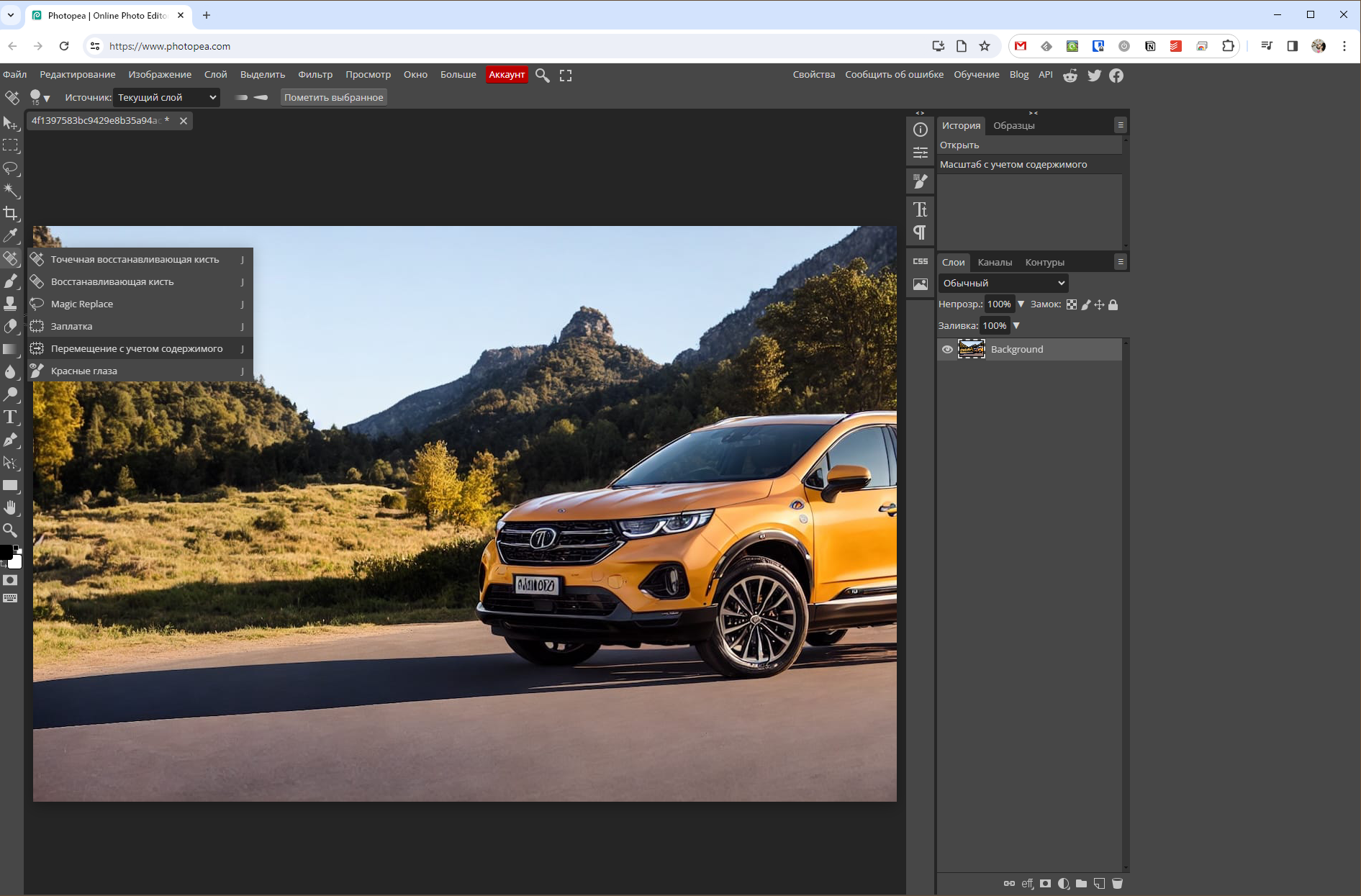Choose the Lasso tool

click(11, 168)
